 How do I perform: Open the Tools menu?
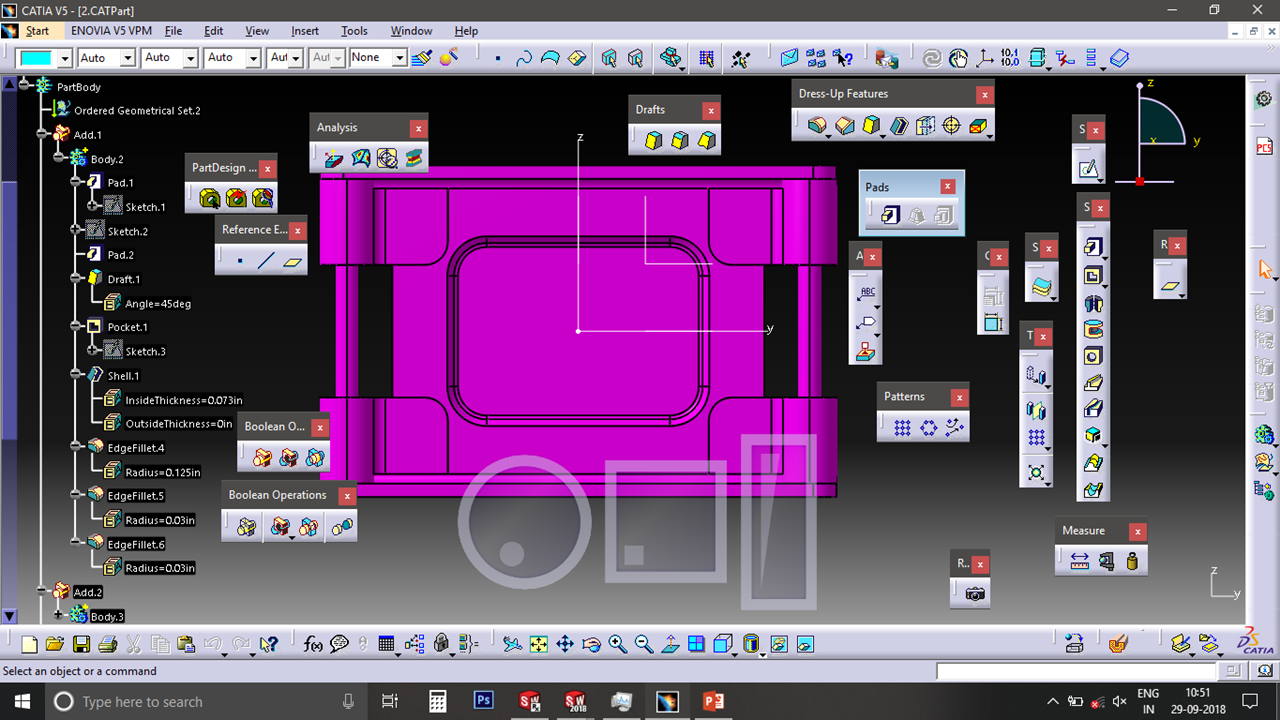(x=354, y=31)
